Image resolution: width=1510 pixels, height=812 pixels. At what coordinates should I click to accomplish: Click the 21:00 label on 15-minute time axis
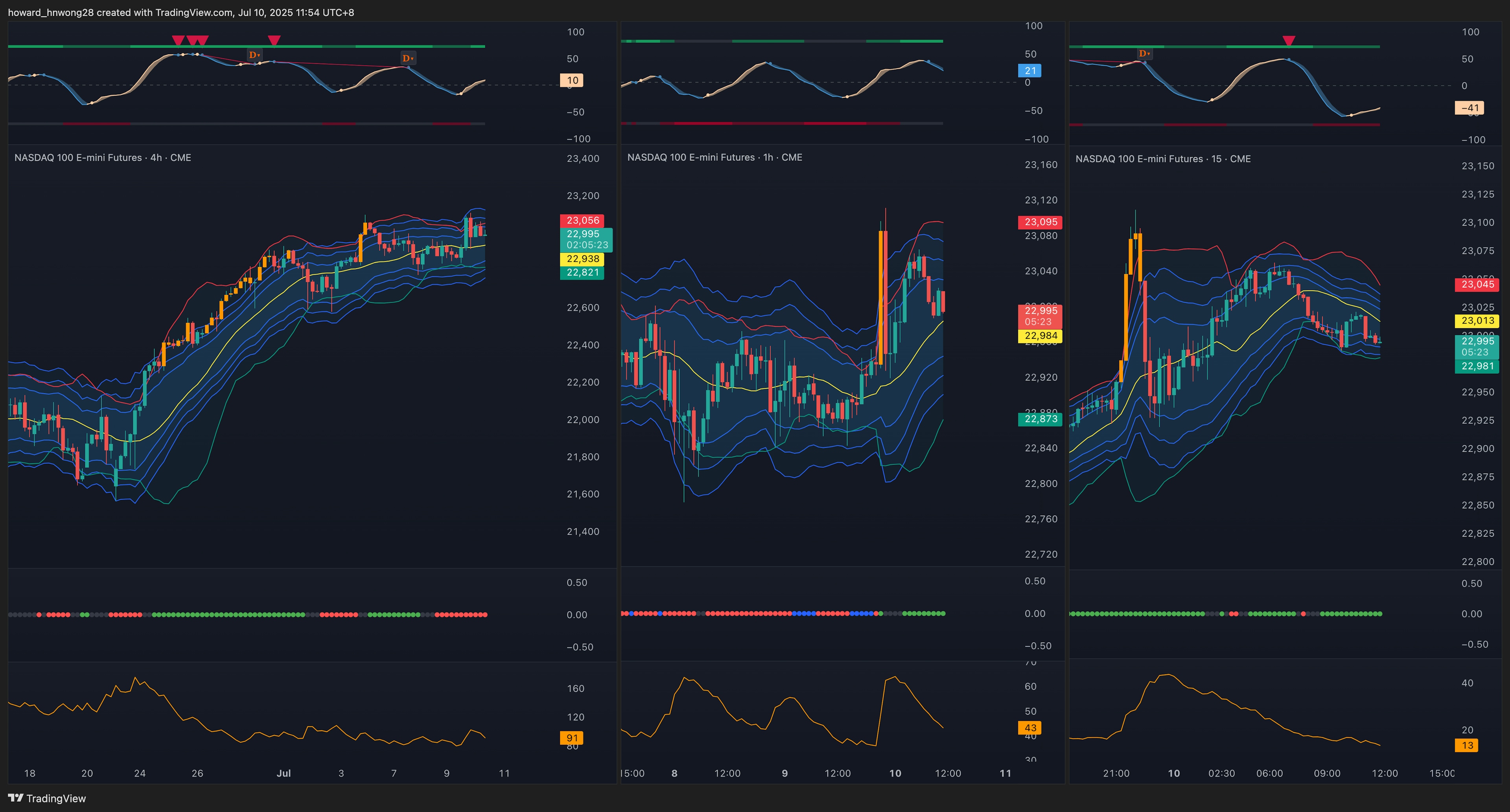1116,773
